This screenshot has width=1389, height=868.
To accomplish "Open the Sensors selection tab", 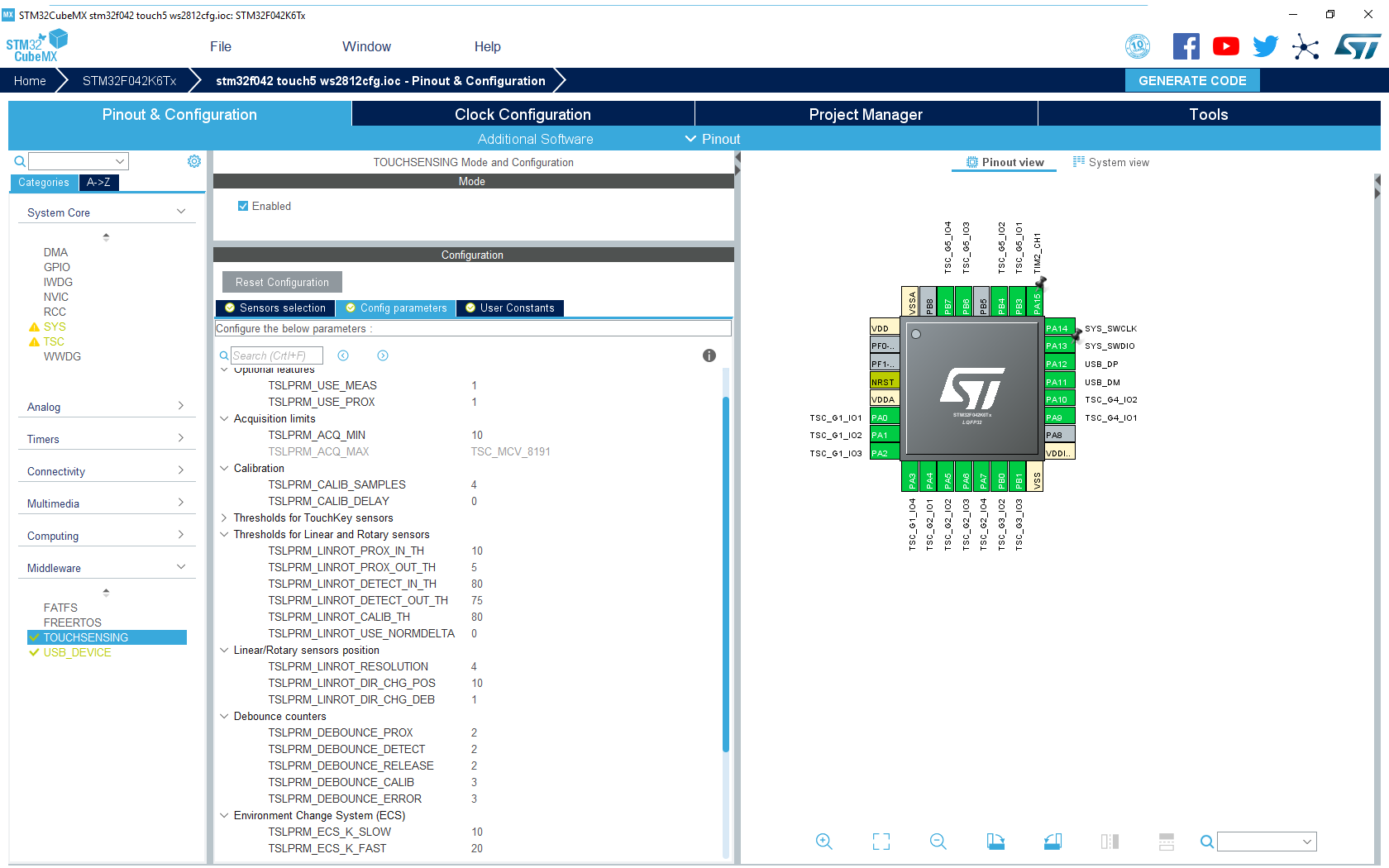I will 275,308.
